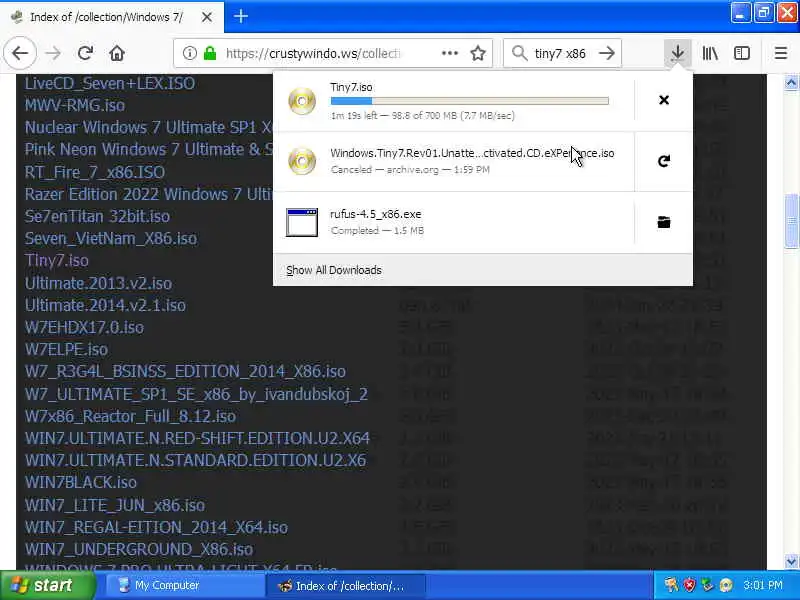Click the rufus-4.5_x86.exe application icon
This screenshot has width=800, height=600.
pyautogui.click(x=302, y=222)
